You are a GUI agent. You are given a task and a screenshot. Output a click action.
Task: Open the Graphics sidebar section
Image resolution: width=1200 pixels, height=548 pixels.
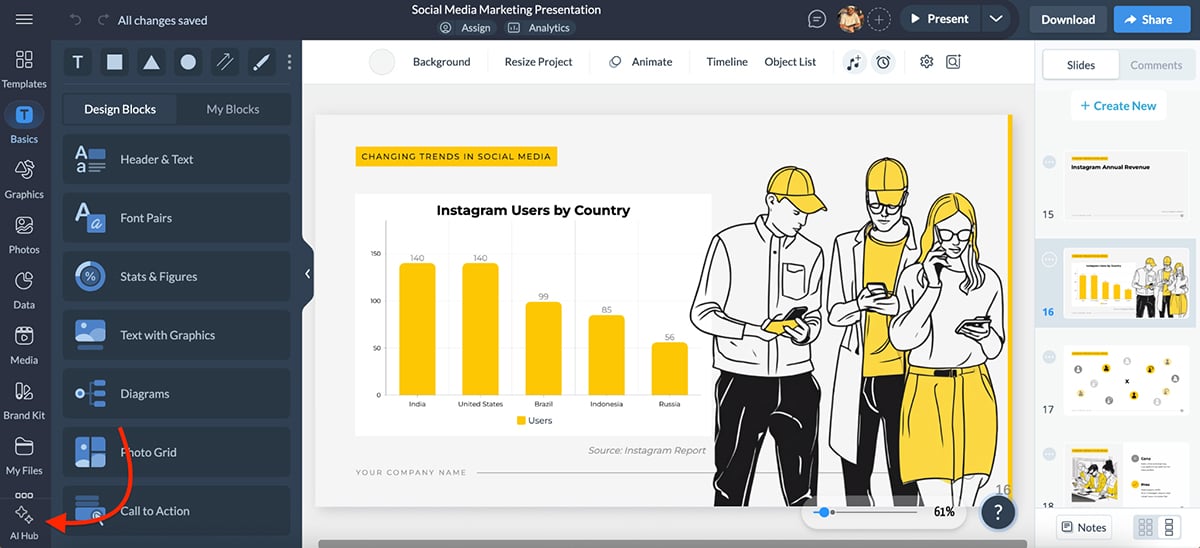coord(24,178)
